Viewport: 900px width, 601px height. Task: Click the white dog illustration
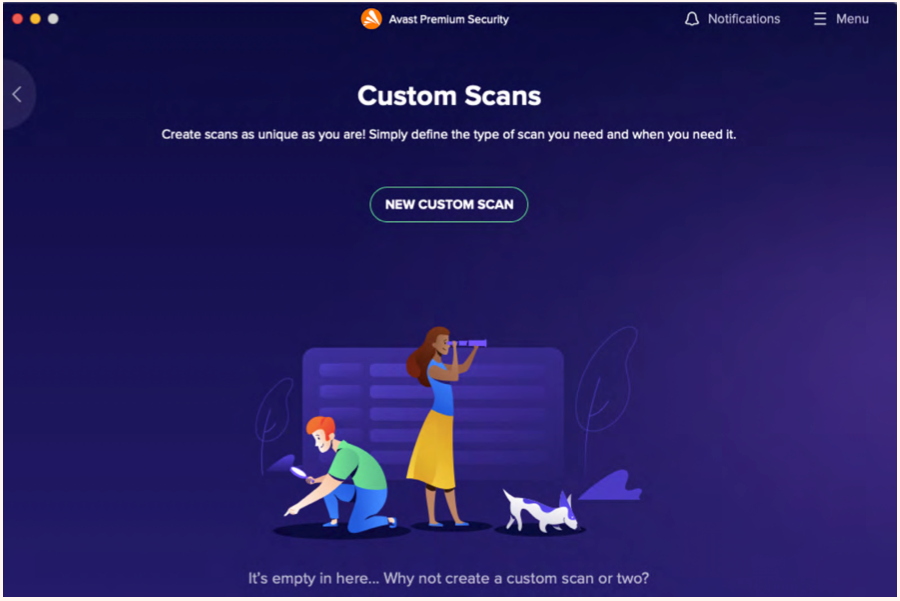[540, 511]
